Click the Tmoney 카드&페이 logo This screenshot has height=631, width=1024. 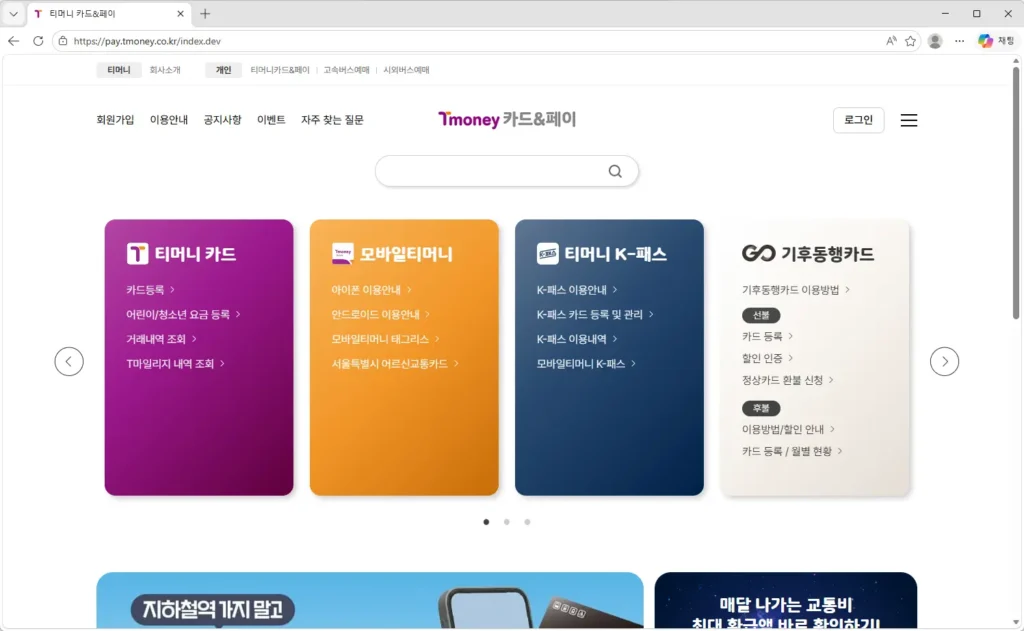click(507, 120)
